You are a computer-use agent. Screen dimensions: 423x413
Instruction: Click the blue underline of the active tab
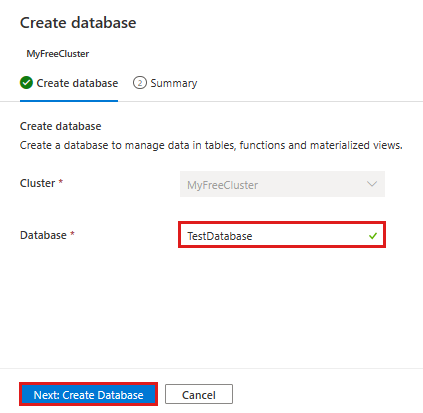click(x=69, y=101)
